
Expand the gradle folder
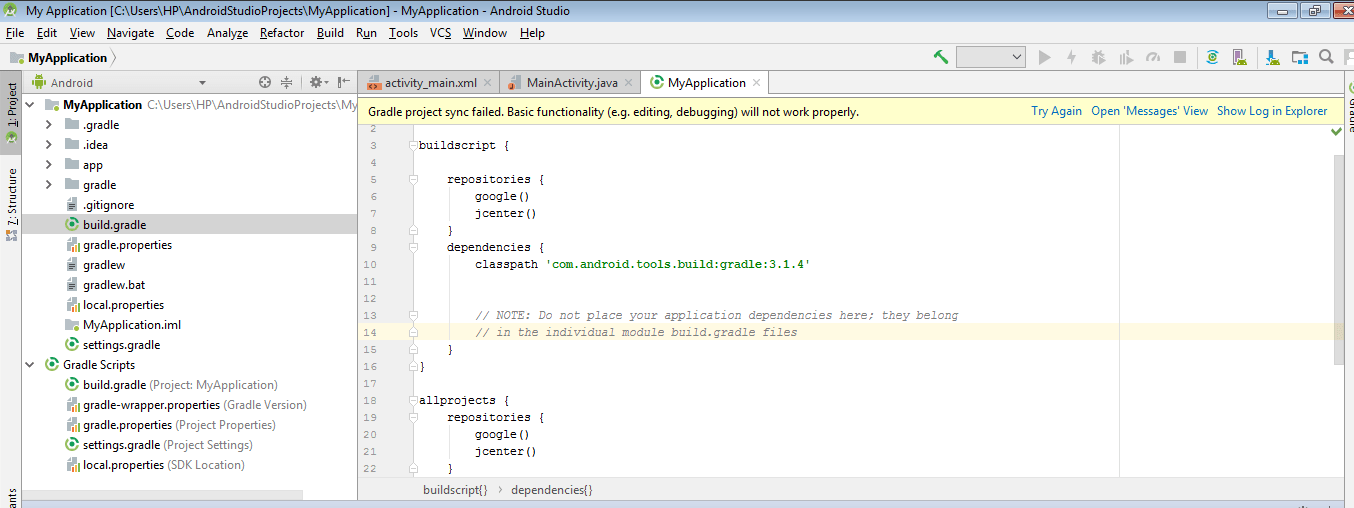48,185
